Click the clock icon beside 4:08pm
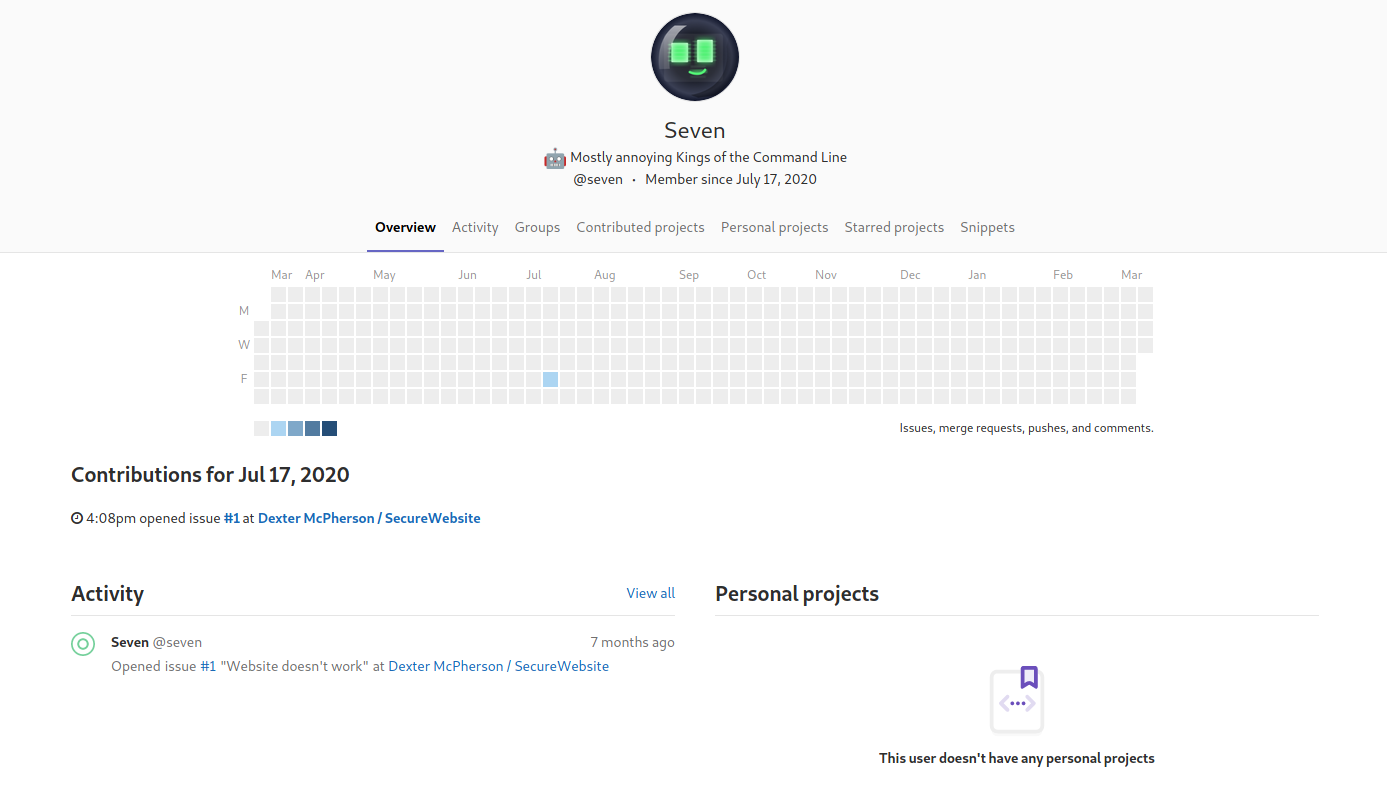The width and height of the screenshot is (1387, 787). pyautogui.click(x=77, y=518)
